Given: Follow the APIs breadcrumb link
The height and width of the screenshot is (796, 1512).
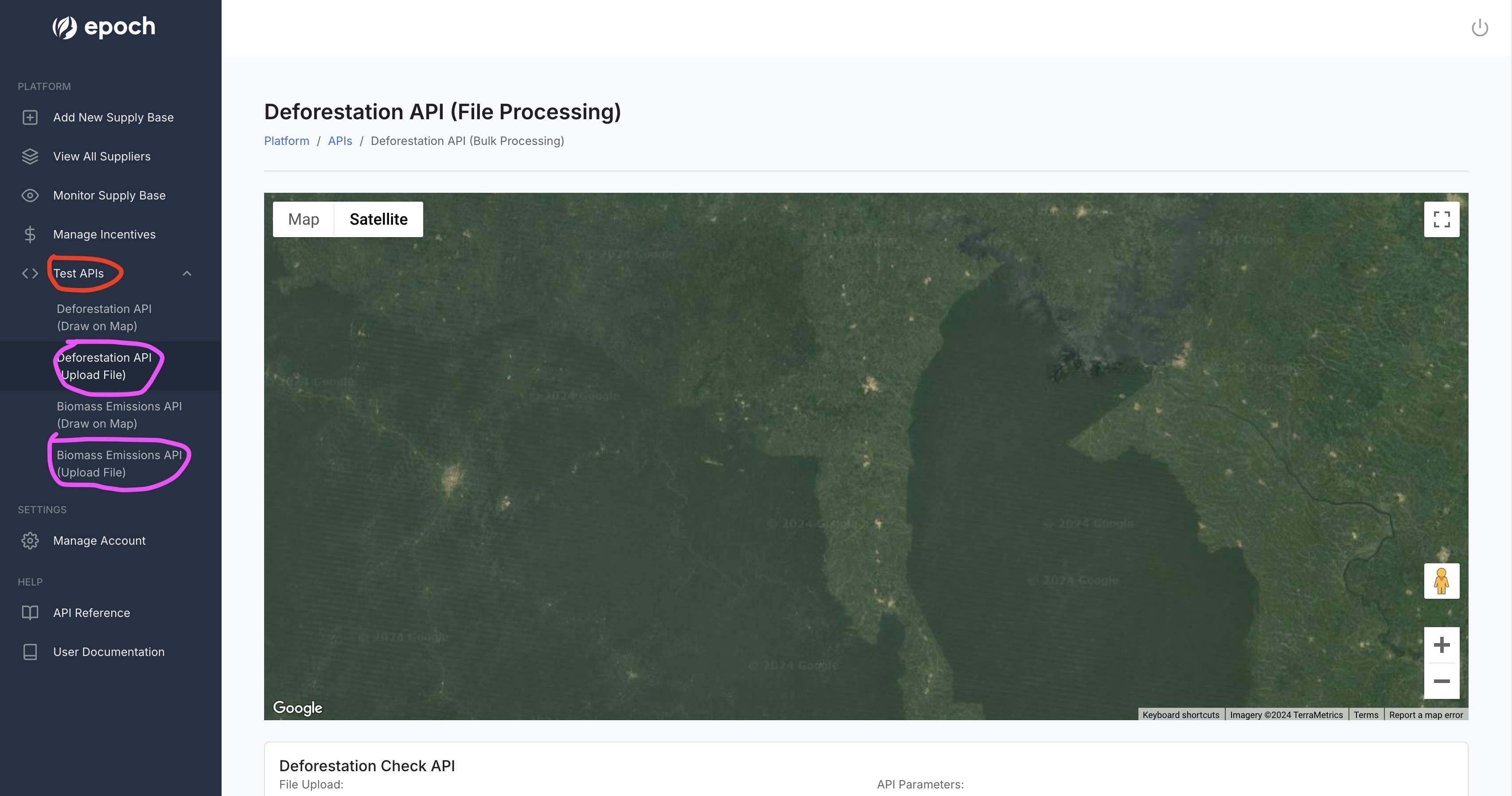Looking at the screenshot, I should (x=340, y=141).
